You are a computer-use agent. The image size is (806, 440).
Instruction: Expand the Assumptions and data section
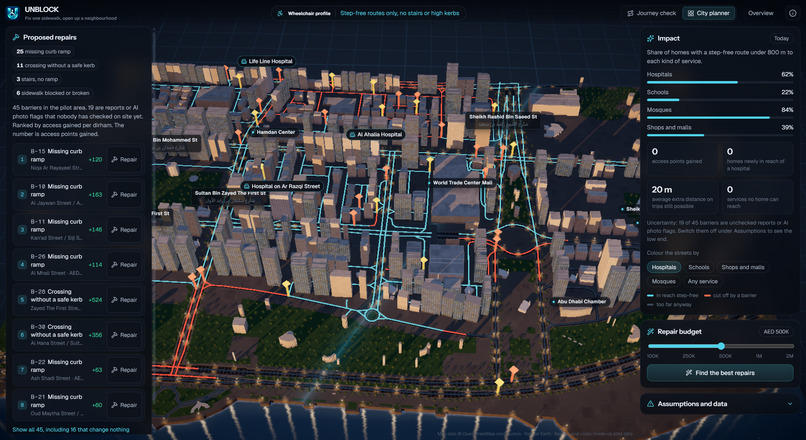(x=720, y=404)
